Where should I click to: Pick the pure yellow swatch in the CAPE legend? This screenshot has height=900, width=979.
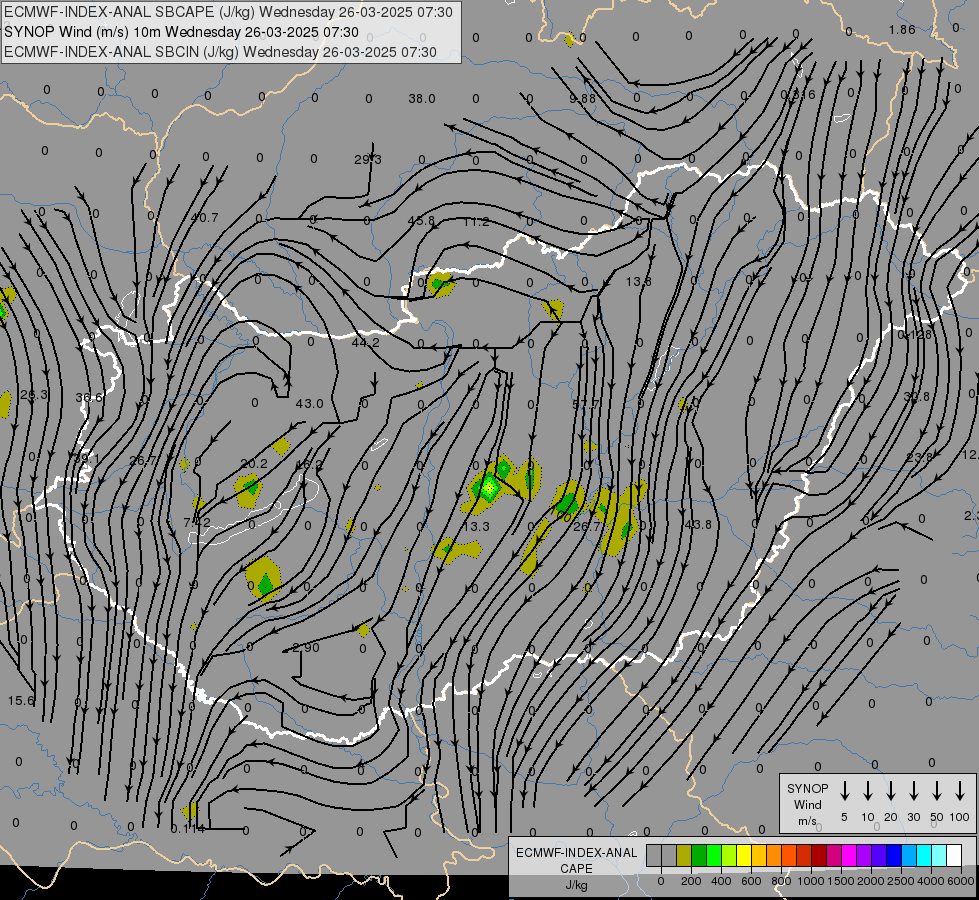click(744, 856)
